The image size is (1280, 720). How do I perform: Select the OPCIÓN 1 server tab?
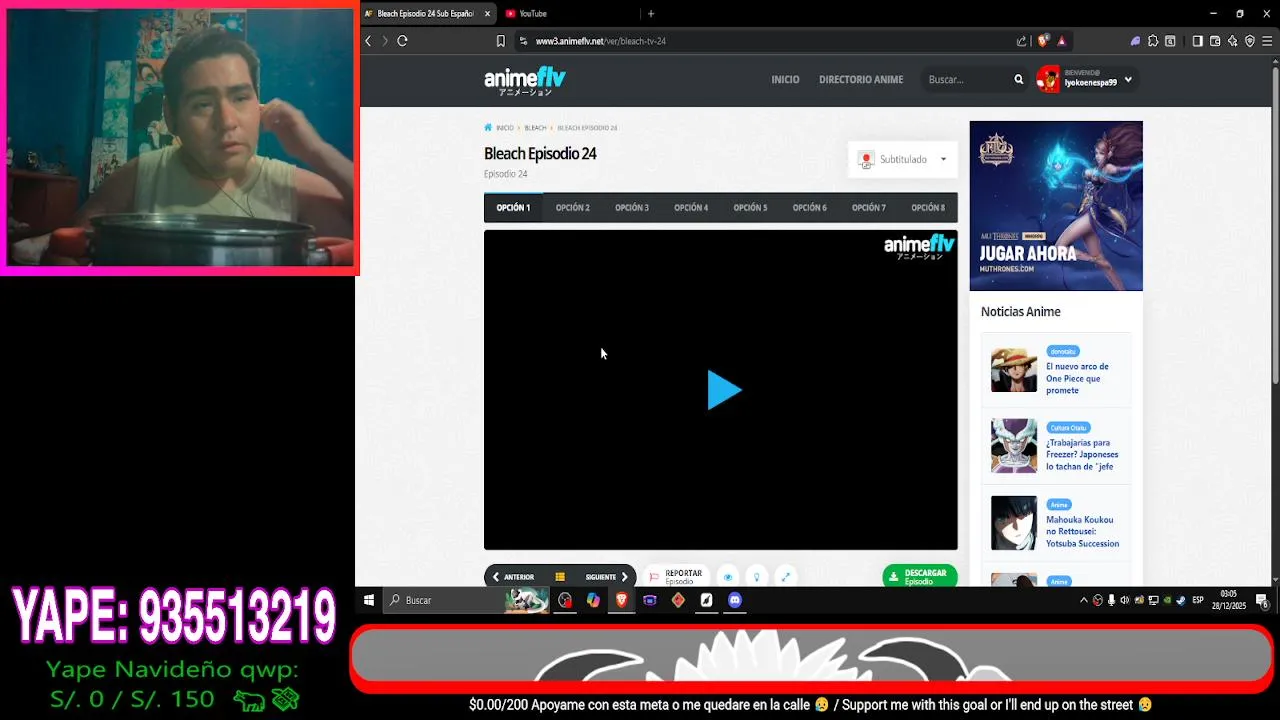[513, 208]
